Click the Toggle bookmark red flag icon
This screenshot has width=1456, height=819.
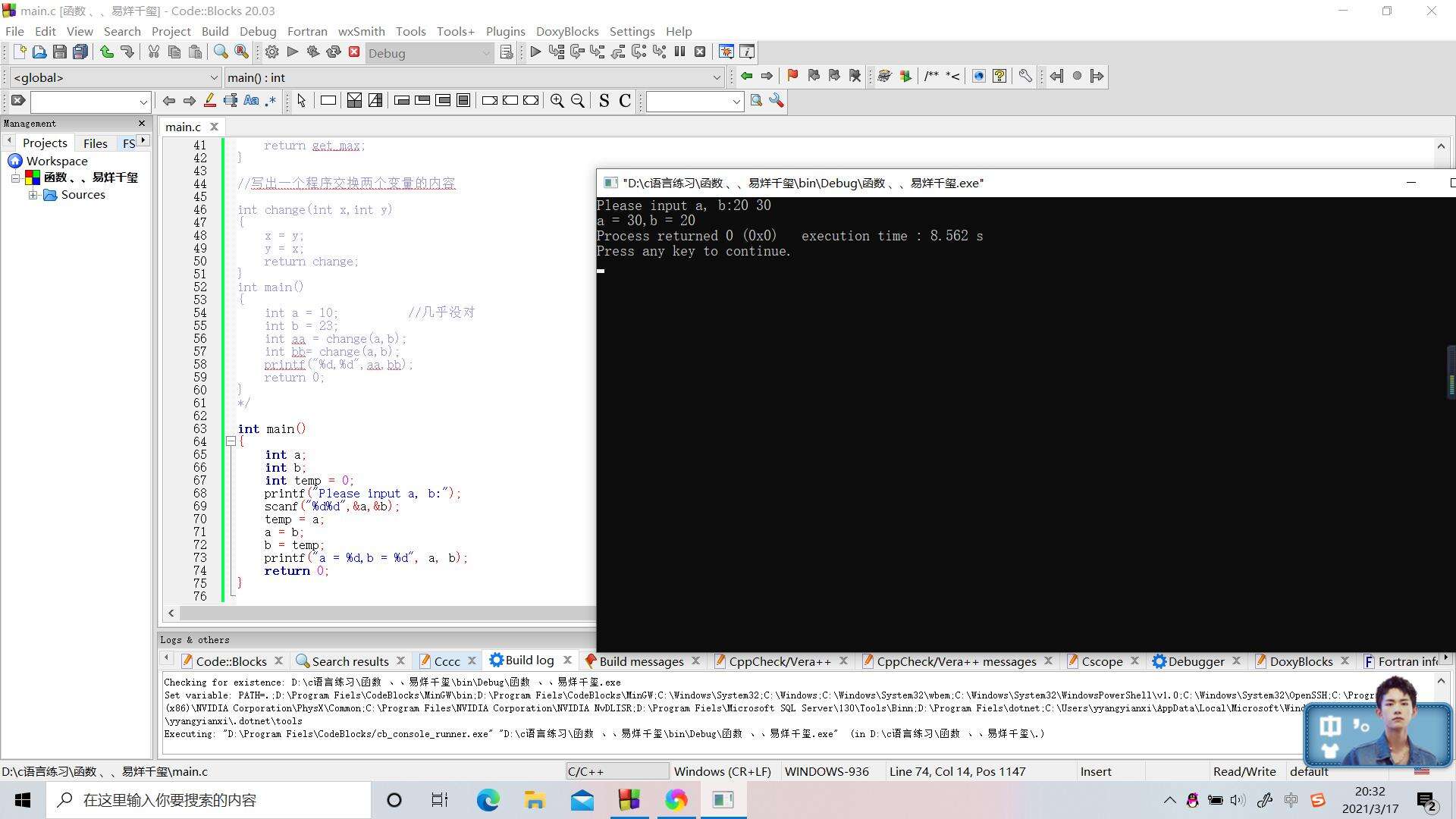(x=792, y=76)
